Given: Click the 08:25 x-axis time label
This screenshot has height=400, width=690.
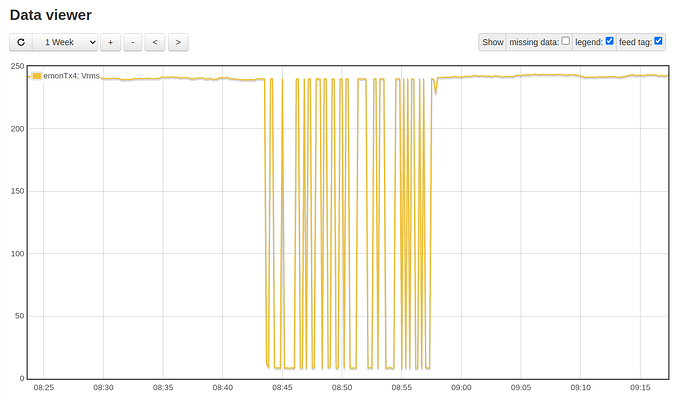Looking at the screenshot, I should coord(44,388).
